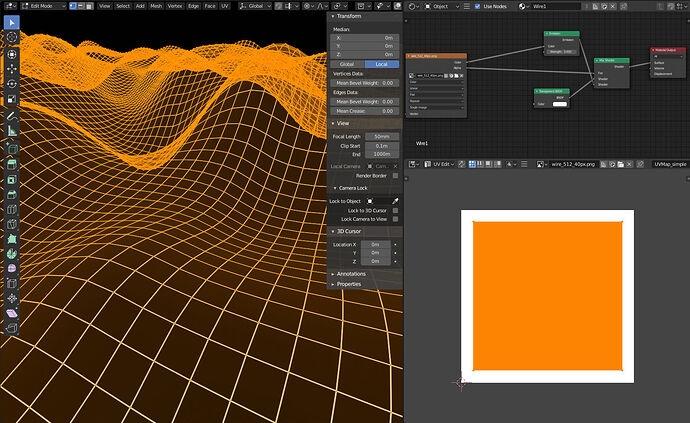The image size is (690, 423).
Task: Open the UV Edit mode dropdown
Action: click(x=439, y=164)
